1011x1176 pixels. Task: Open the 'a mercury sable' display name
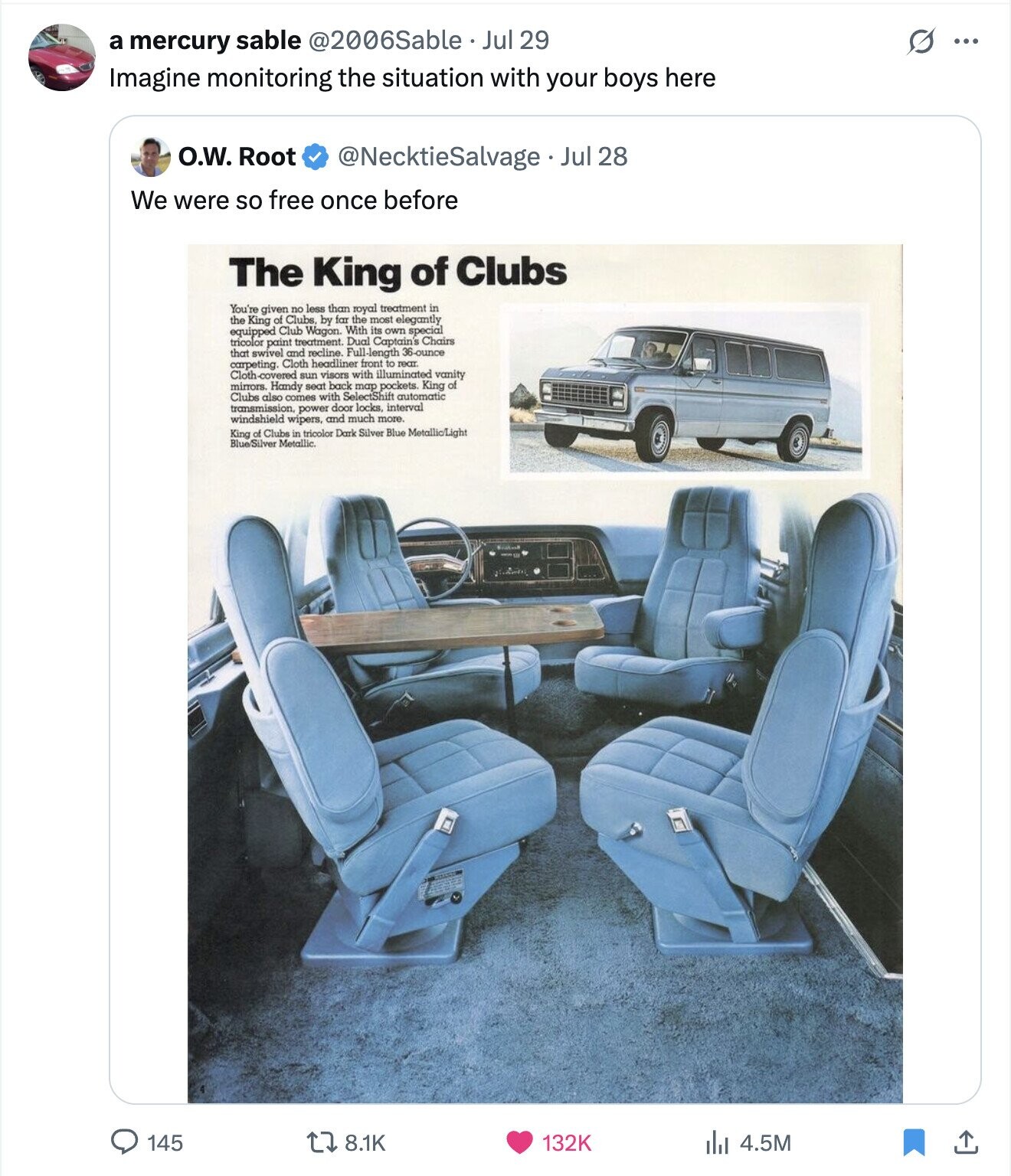(204, 41)
